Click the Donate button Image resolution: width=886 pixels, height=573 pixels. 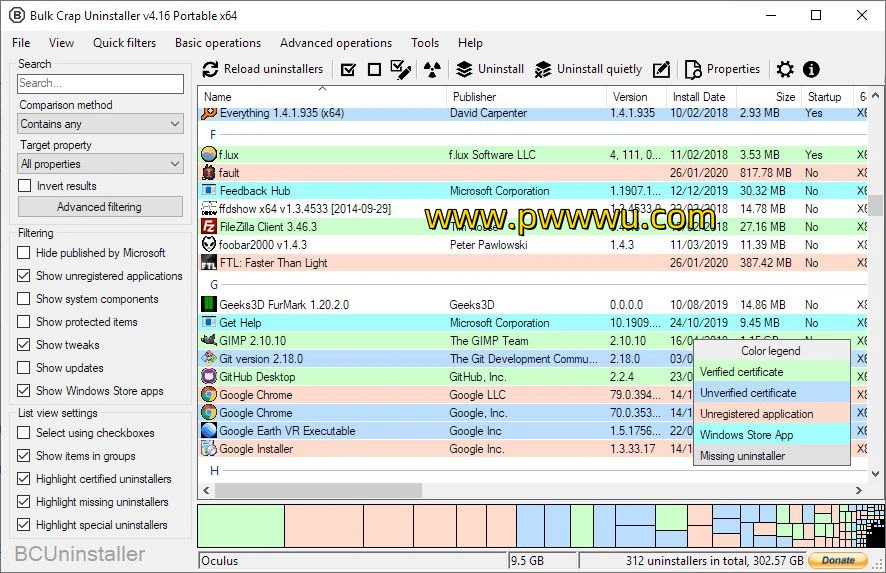(x=838, y=560)
